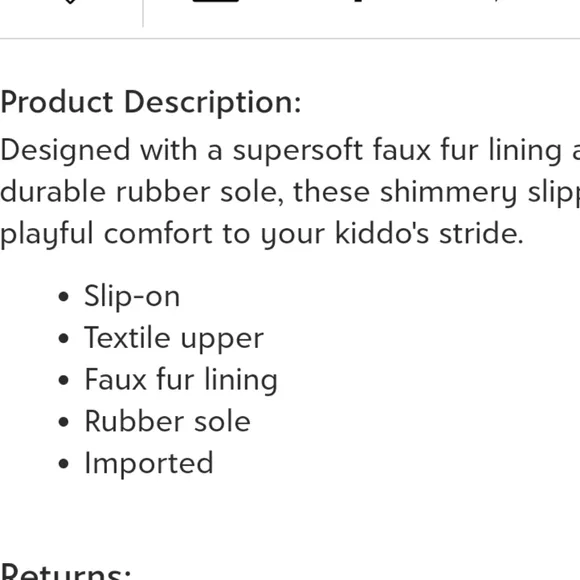Click the word 'kiddo's' in the description
Image resolution: width=580 pixels, height=580 pixels.
(x=382, y=234)
